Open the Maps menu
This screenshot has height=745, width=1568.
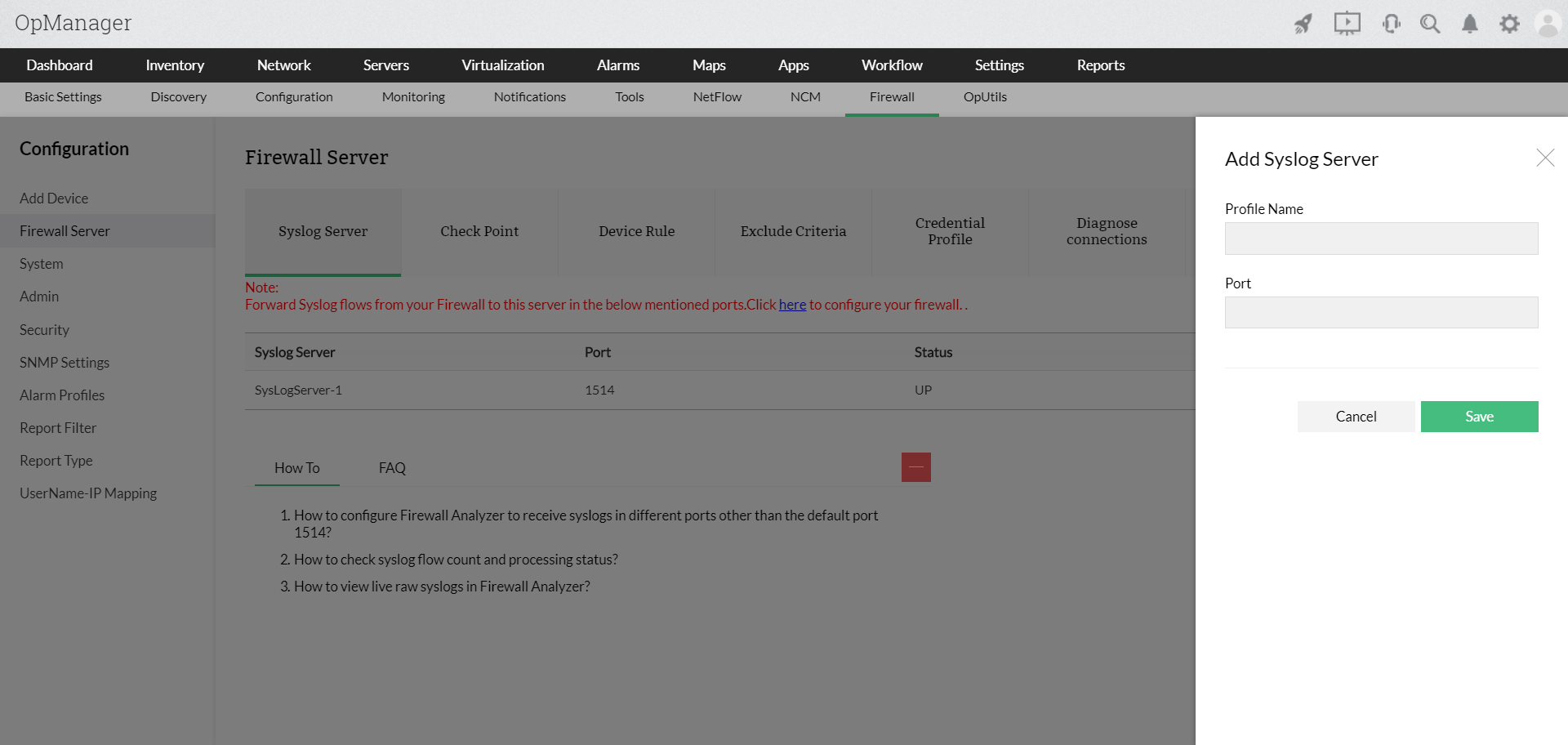pyautogui.click(x=709, y=65)
